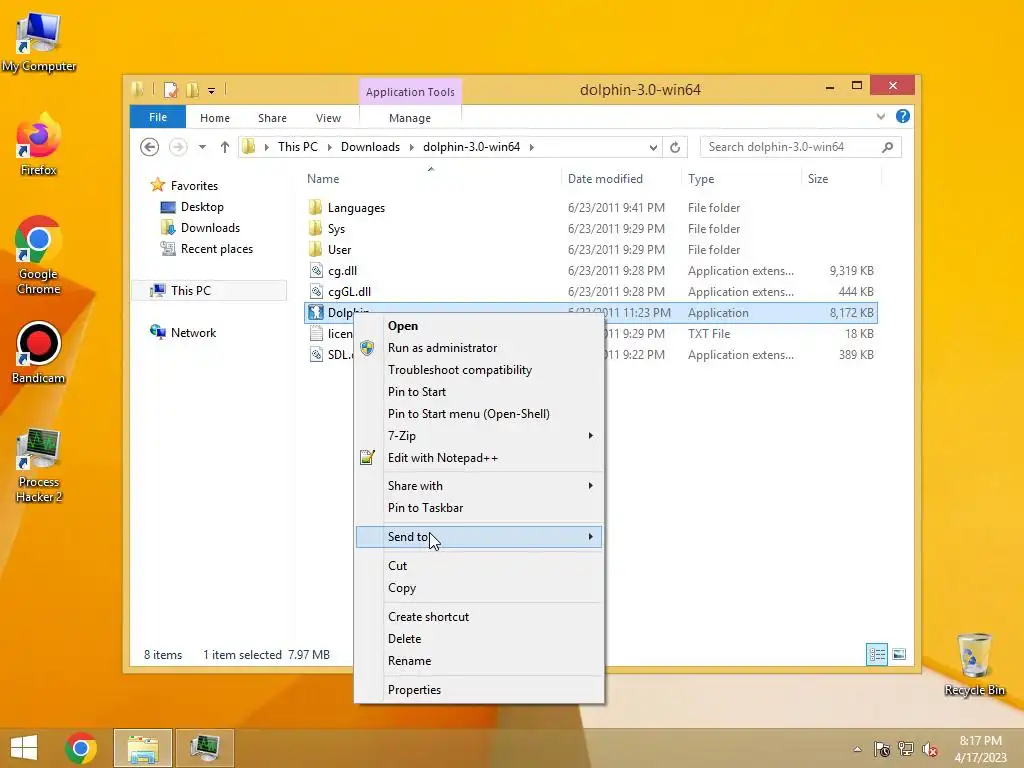Image resolution: width=1024 pixels, height=768 pixels.
Task: Select Pin to Start
Action: click(x=479, y=392)
